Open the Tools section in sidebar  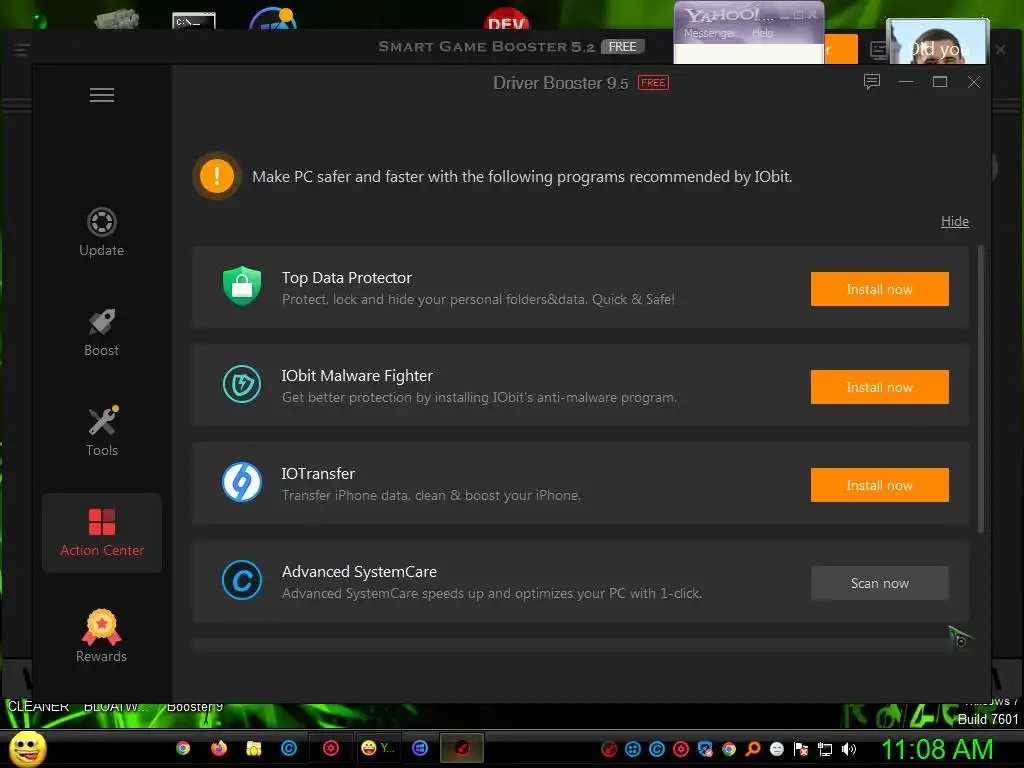102,431
